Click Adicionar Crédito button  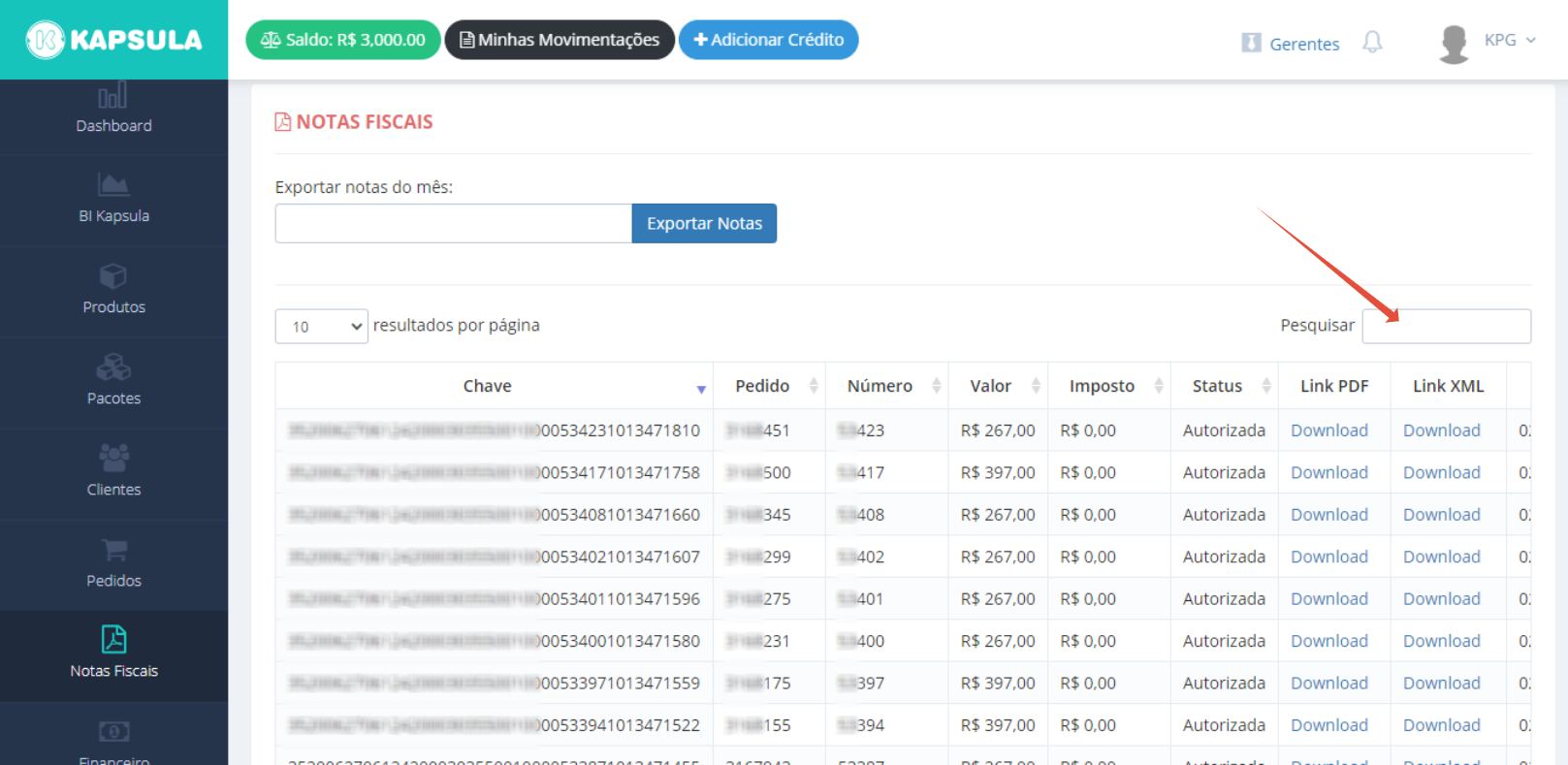coord(768,40)
